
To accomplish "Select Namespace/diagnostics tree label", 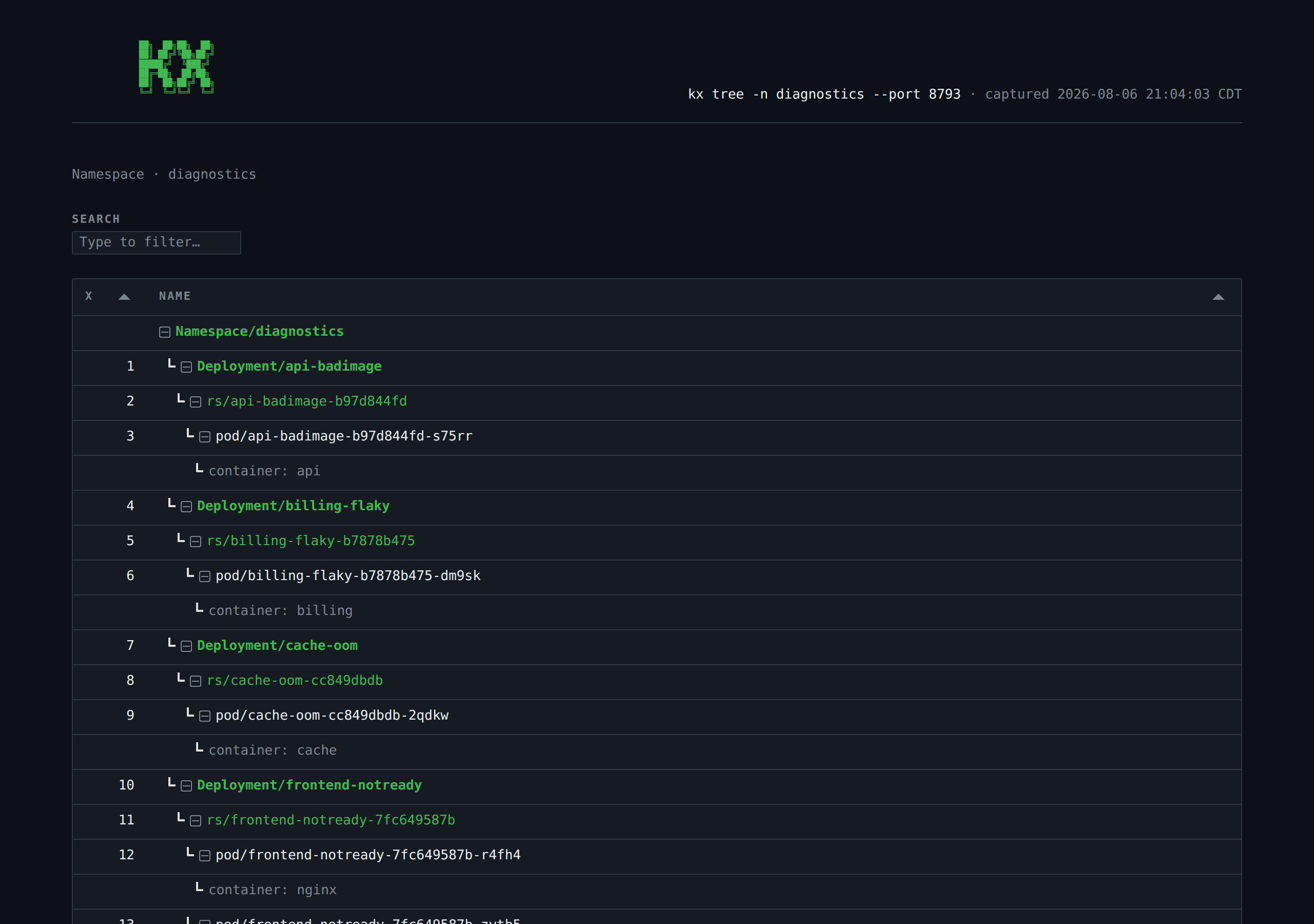I will (259, 332).
